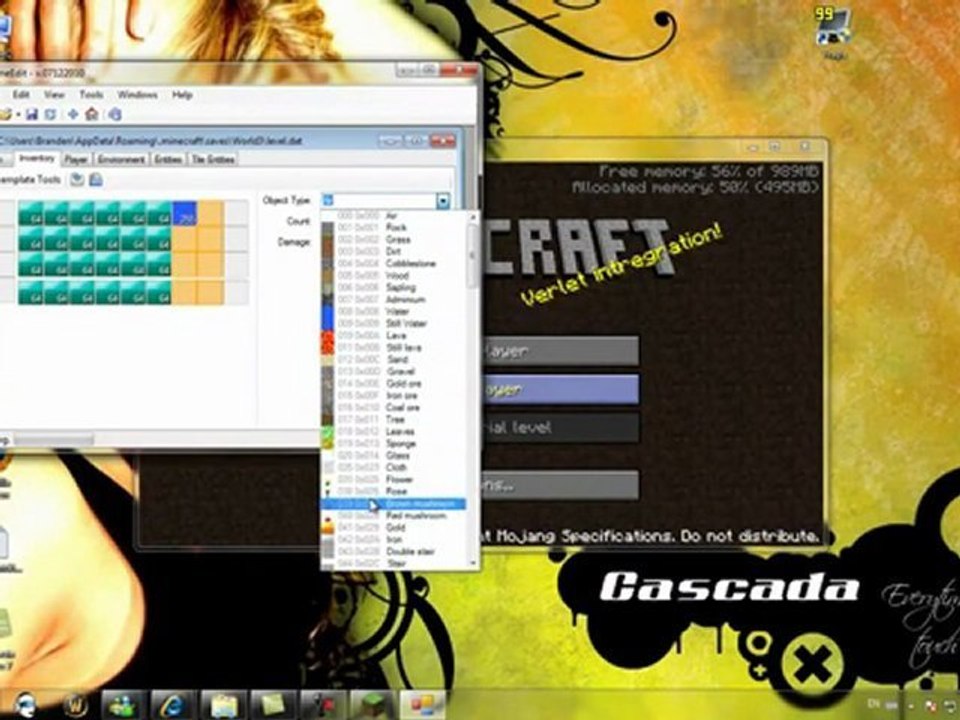Select Tree in the object list
This screenshot has width=960, height=720.
pyautogui.click(x=394, y=419)
